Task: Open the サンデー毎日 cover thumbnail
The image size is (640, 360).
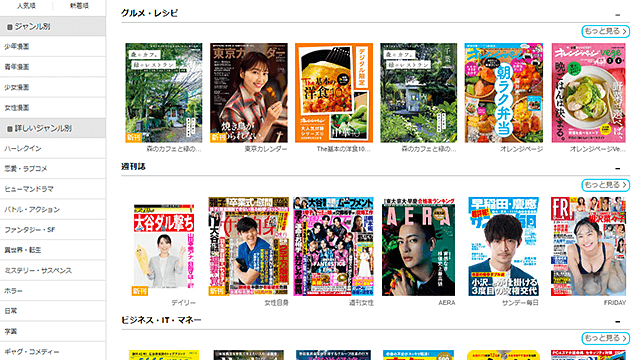Action: (x=503, y=247)
